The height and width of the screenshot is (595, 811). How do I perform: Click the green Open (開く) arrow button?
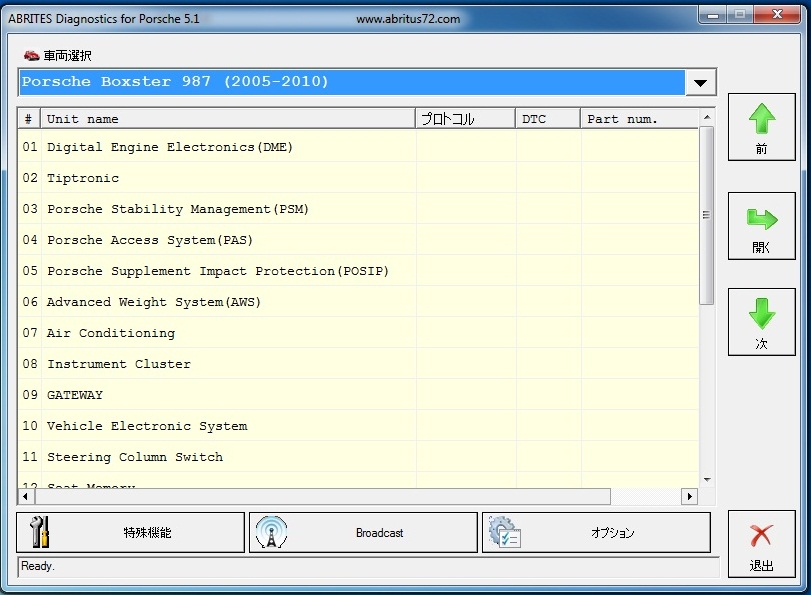point(761,226)
